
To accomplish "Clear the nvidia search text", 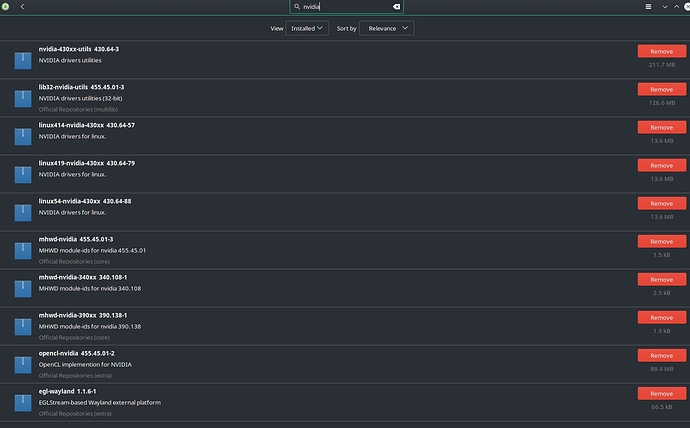I will pyautogui.click(x=396, y=7).
